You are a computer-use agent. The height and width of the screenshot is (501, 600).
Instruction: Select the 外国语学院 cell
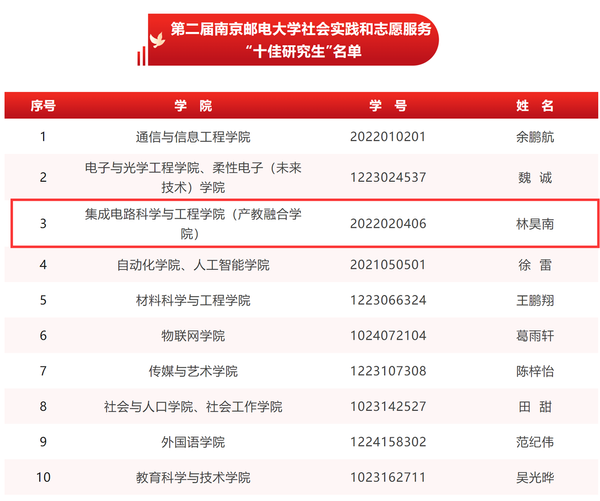[x=193, y=441]
